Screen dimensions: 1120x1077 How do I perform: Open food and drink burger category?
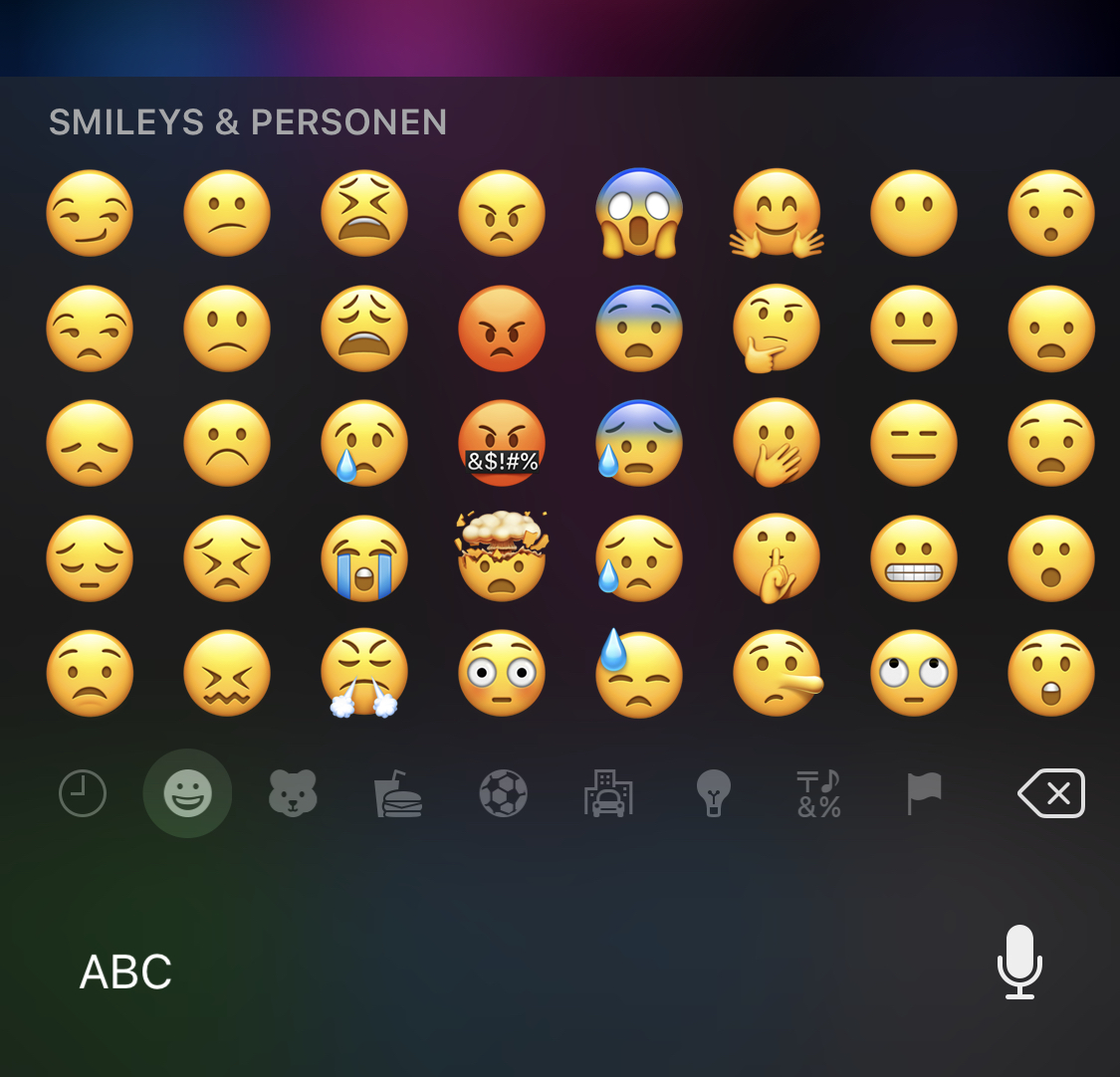[398, 792]
